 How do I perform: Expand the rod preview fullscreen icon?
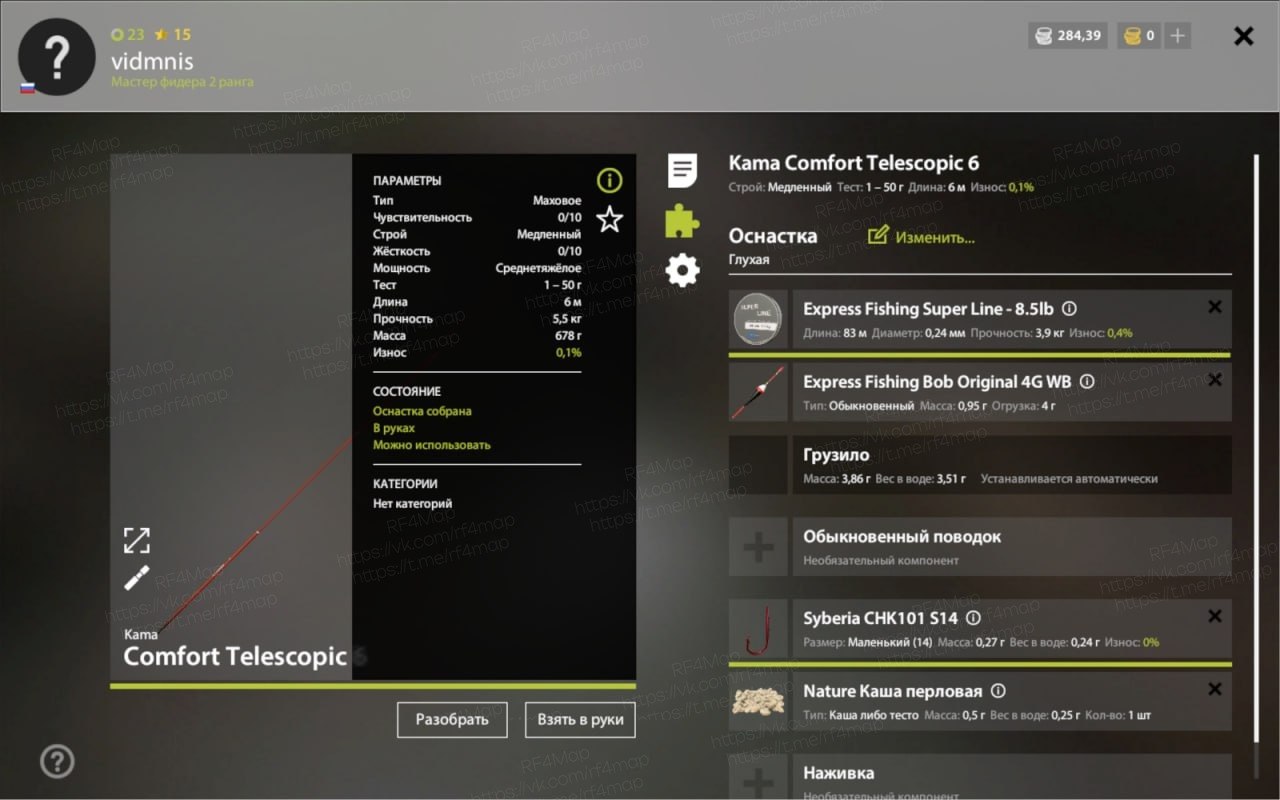[137, 541]
